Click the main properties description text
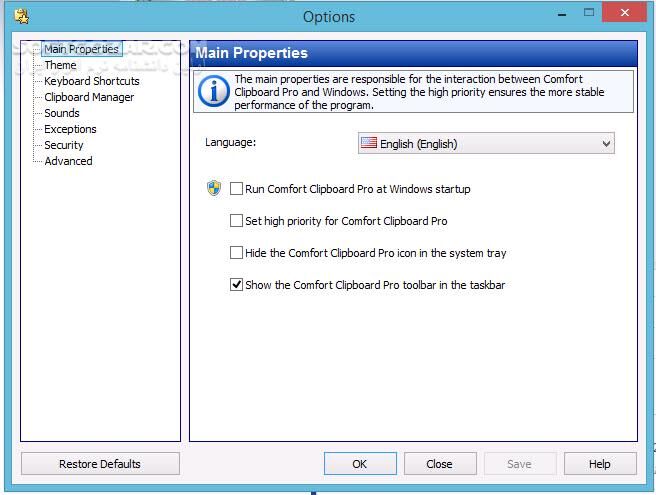This screenshot has width=656, height=495. point(419,92)
